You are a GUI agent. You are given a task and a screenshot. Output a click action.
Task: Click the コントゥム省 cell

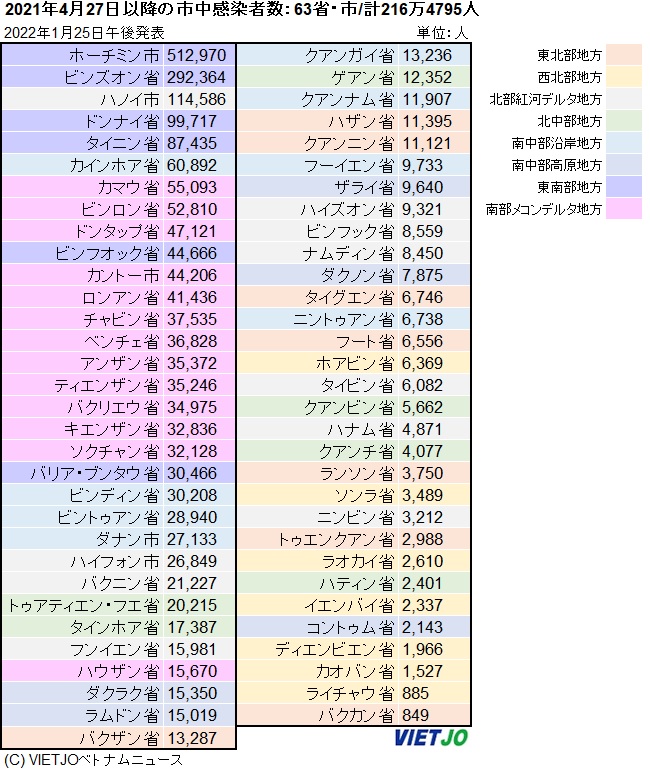(318, 628)
